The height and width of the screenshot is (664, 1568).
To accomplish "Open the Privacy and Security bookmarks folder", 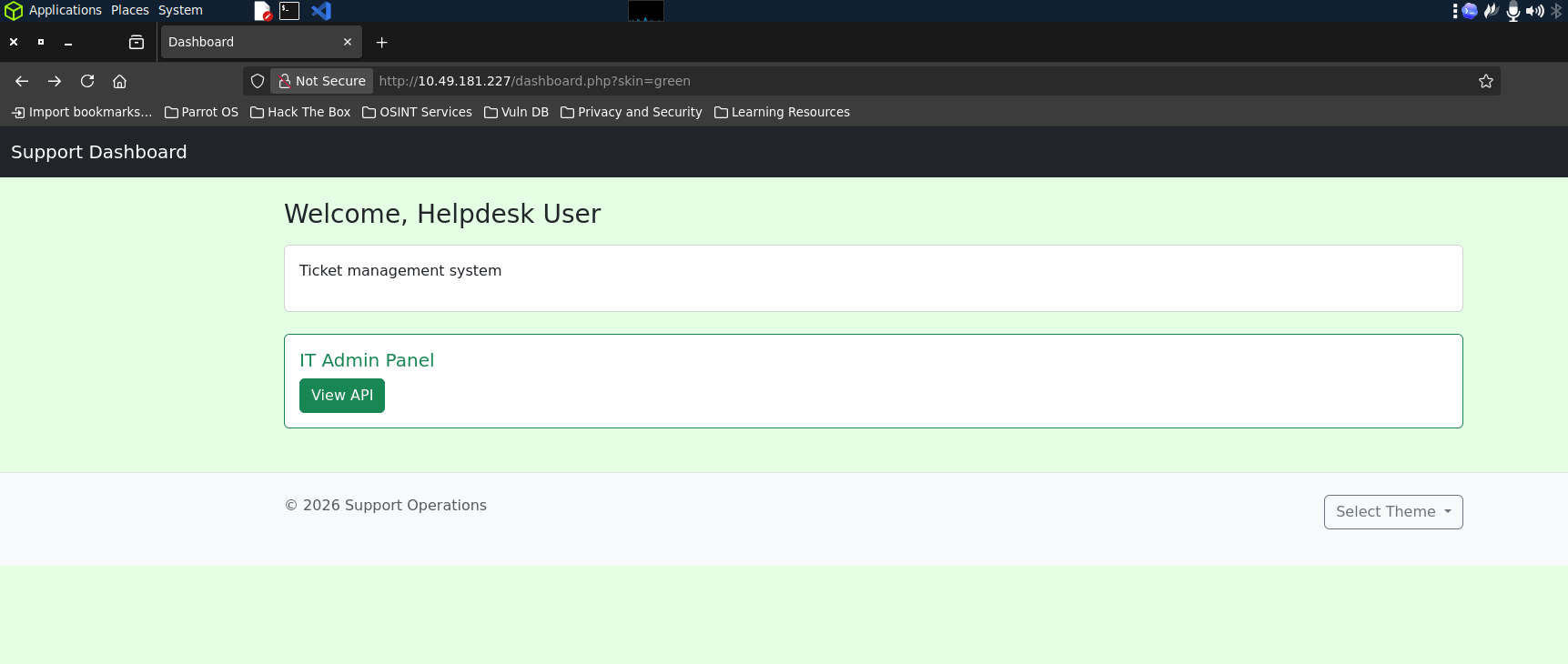I will point(632,112).
